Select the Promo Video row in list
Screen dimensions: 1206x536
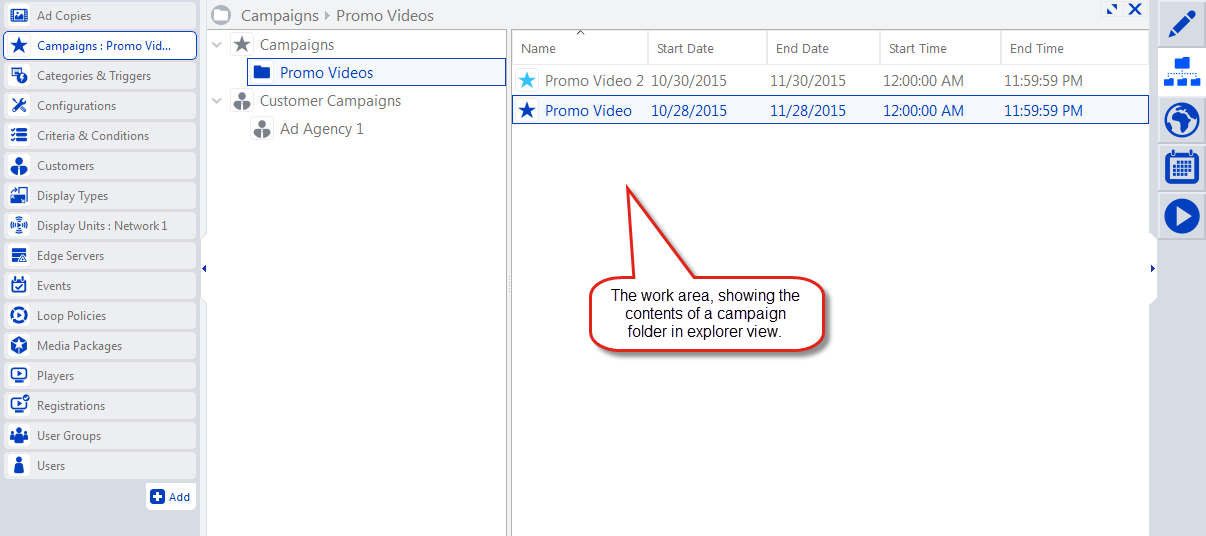pyautogui.click(x=588, y=111)
